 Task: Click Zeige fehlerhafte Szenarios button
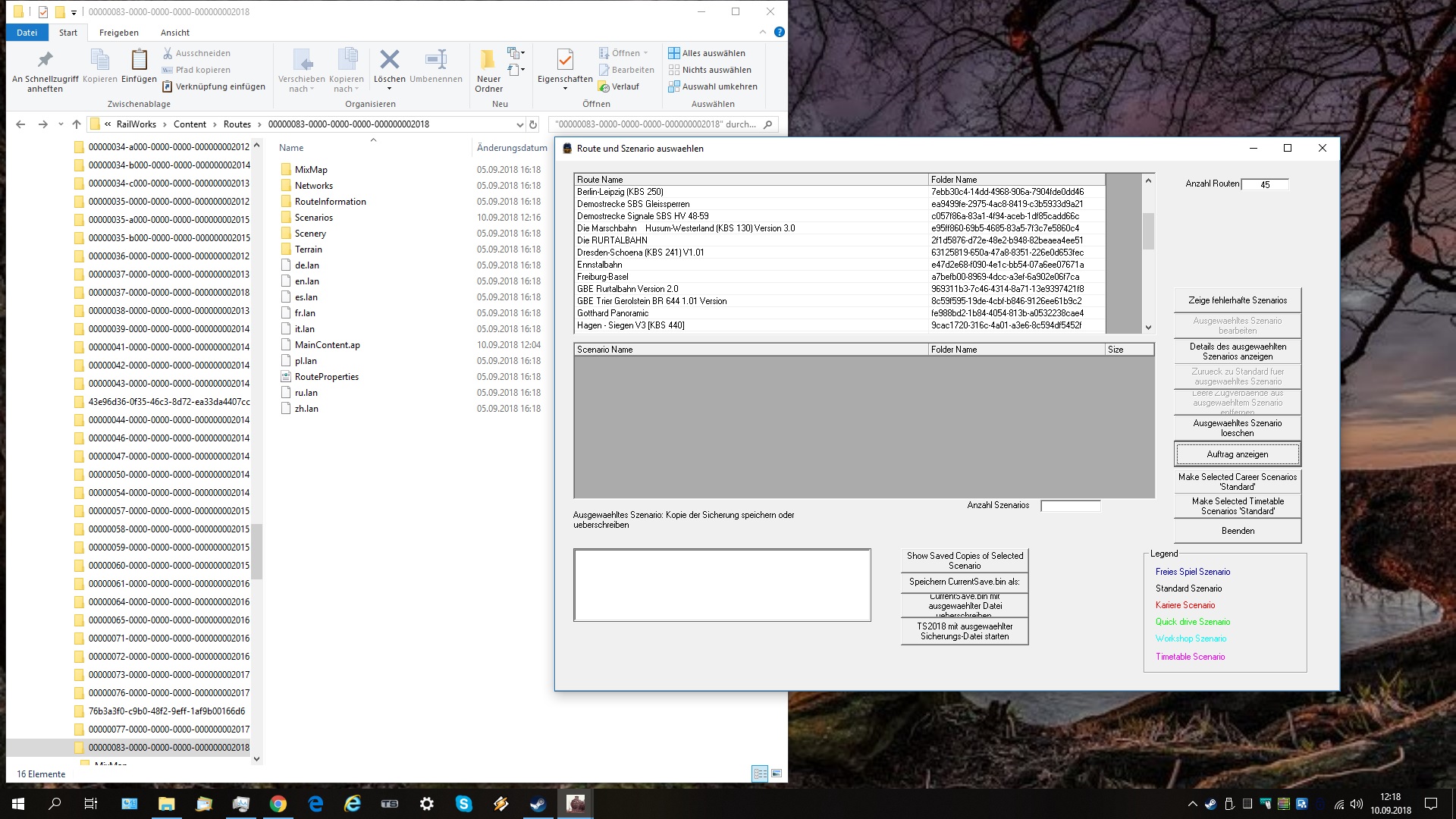(x=1237, y=300)
